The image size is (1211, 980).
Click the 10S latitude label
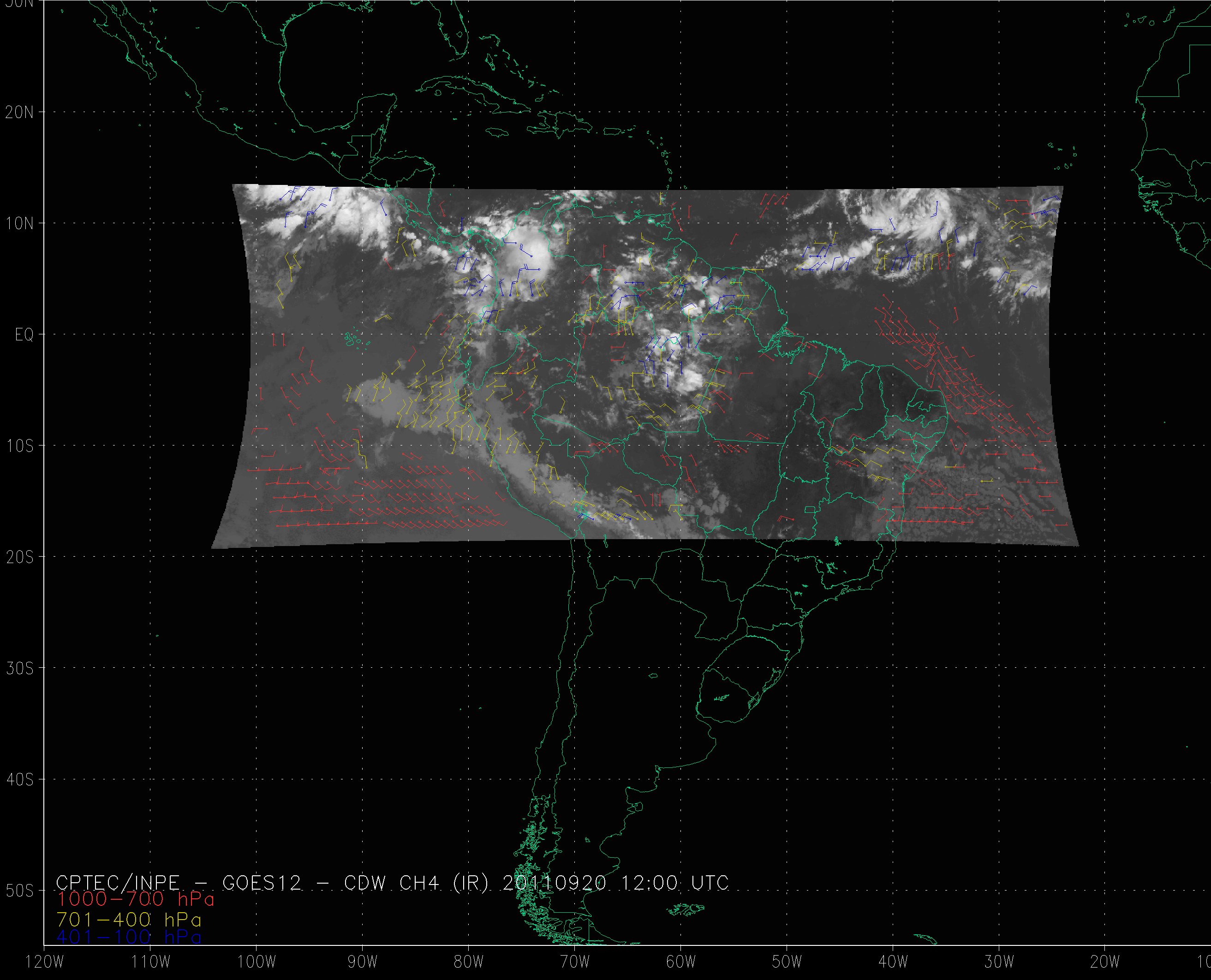coord(20,446)
